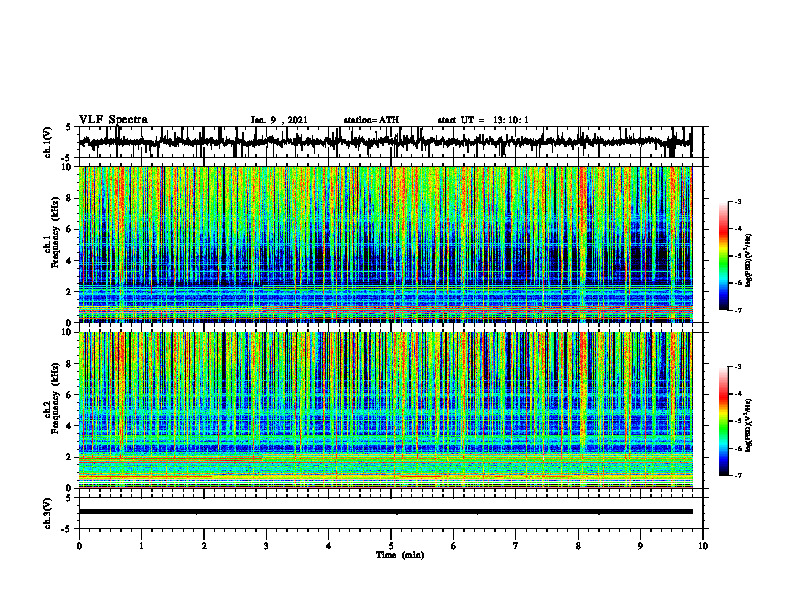Image resolution: width=792 pixels, height=612 pixels.
Task: Click the "station=ATH" header text
Action: click(x=371, y=120)
